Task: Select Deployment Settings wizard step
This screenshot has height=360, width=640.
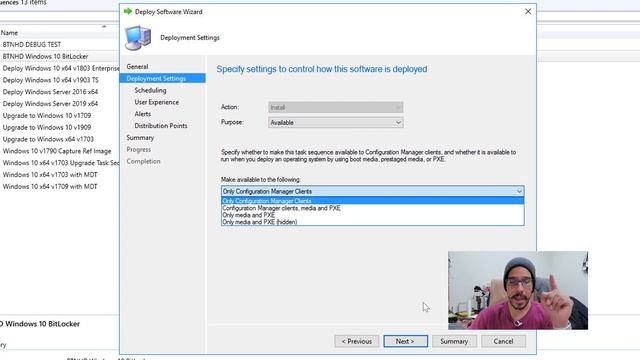Action: click(162, 78)
